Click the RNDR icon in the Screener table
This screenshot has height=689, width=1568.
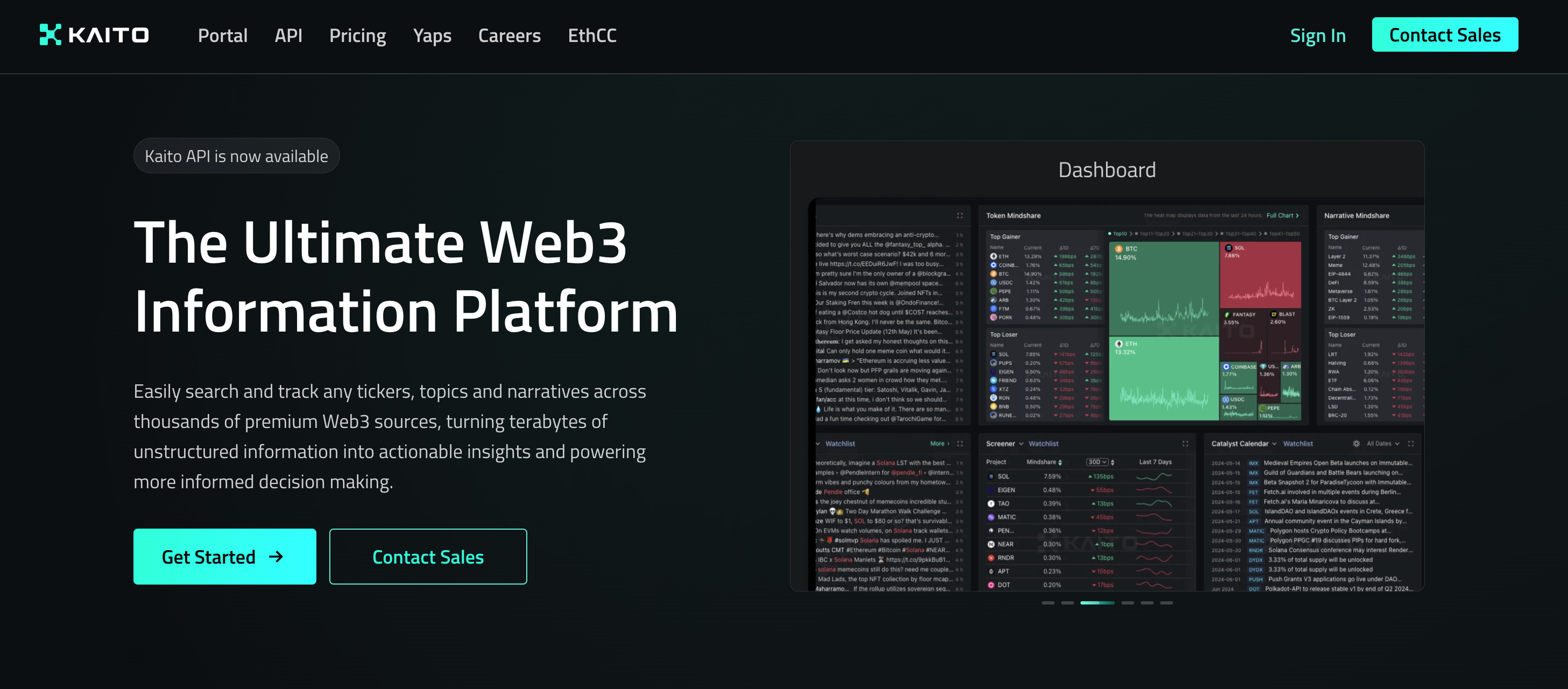click(991, 558)
